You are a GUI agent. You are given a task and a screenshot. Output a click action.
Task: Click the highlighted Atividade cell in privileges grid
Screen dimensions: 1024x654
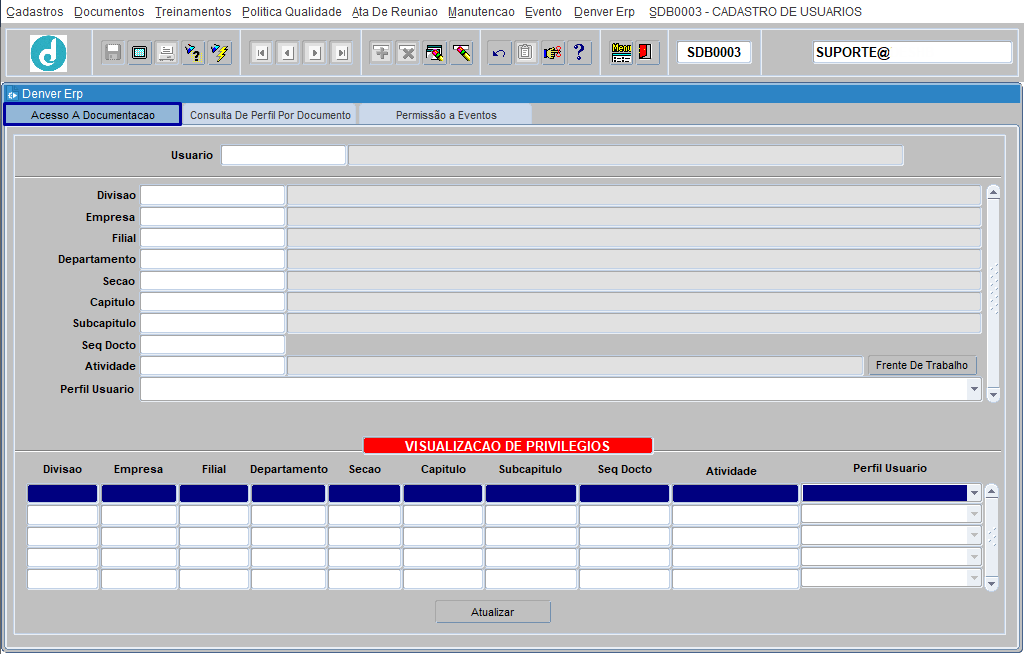coord(735,493)
